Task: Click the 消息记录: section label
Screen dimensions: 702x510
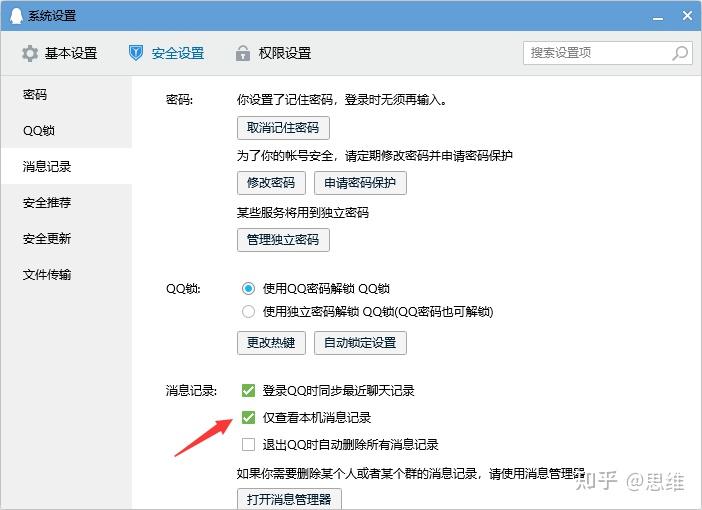Action: point(191,391)
